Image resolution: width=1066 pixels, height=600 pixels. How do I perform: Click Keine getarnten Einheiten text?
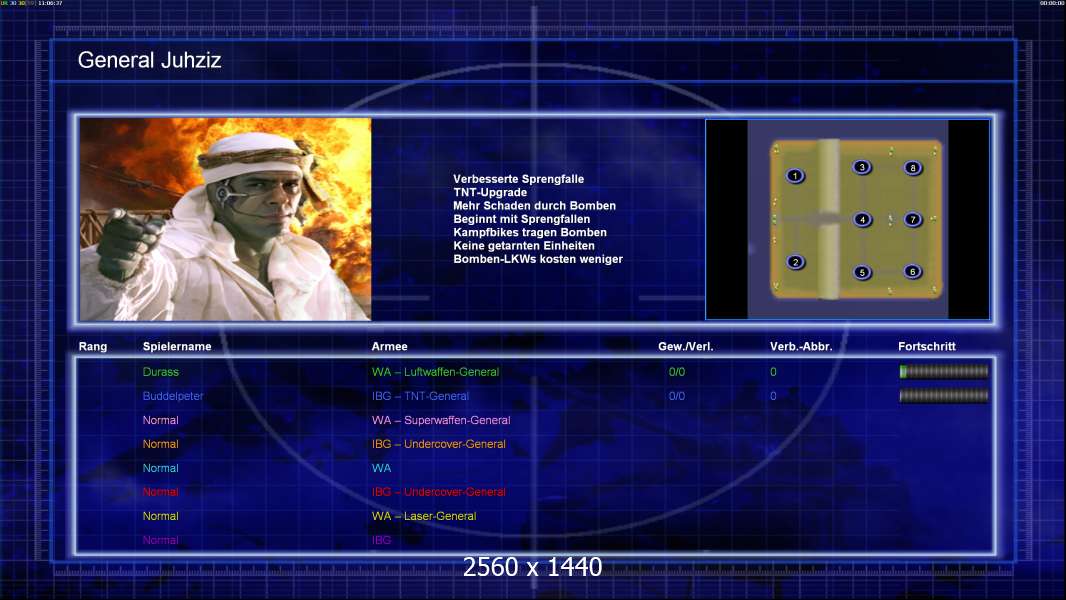point(524,246)
